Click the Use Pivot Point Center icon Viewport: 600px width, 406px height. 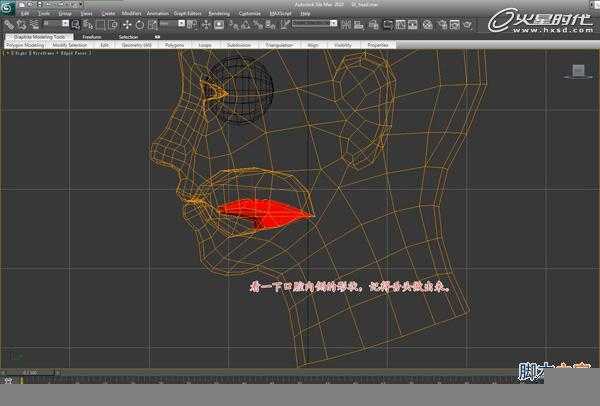(192, 25)
